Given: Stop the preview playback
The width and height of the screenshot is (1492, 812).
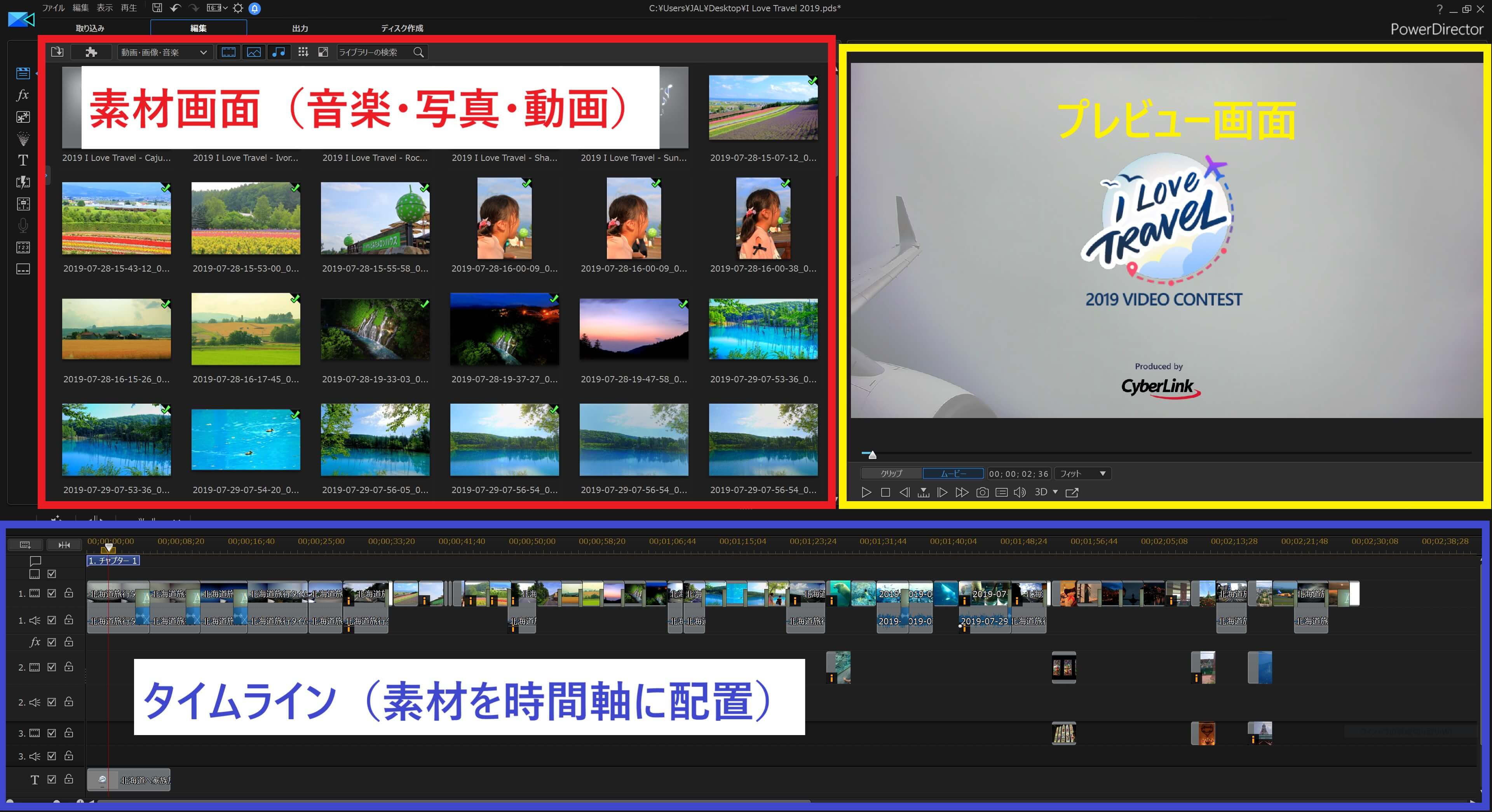Looking at the screenshot, I should 885,492.
